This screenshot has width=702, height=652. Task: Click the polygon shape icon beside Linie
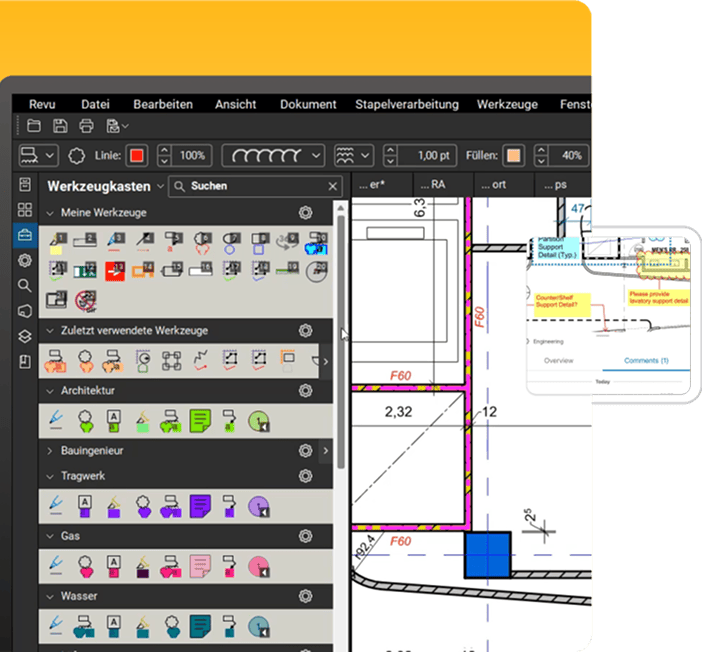click(77, 156)
